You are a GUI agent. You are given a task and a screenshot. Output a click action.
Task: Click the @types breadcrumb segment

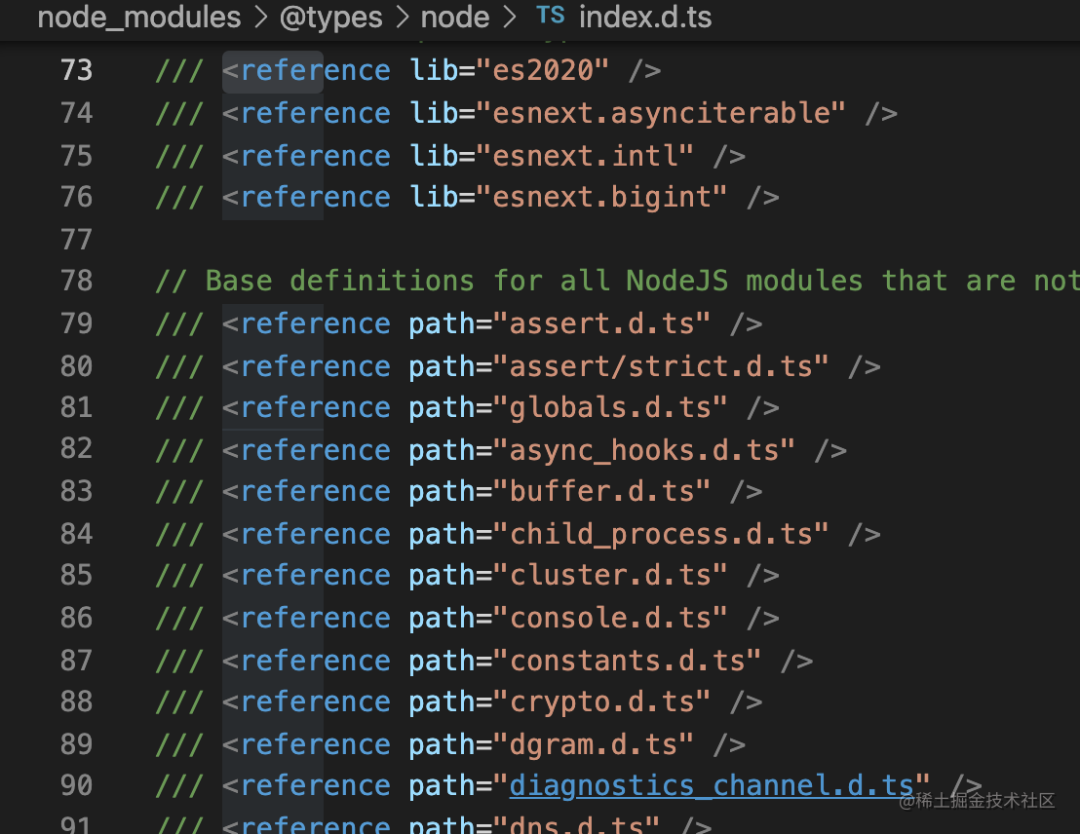tap(331, 17)
